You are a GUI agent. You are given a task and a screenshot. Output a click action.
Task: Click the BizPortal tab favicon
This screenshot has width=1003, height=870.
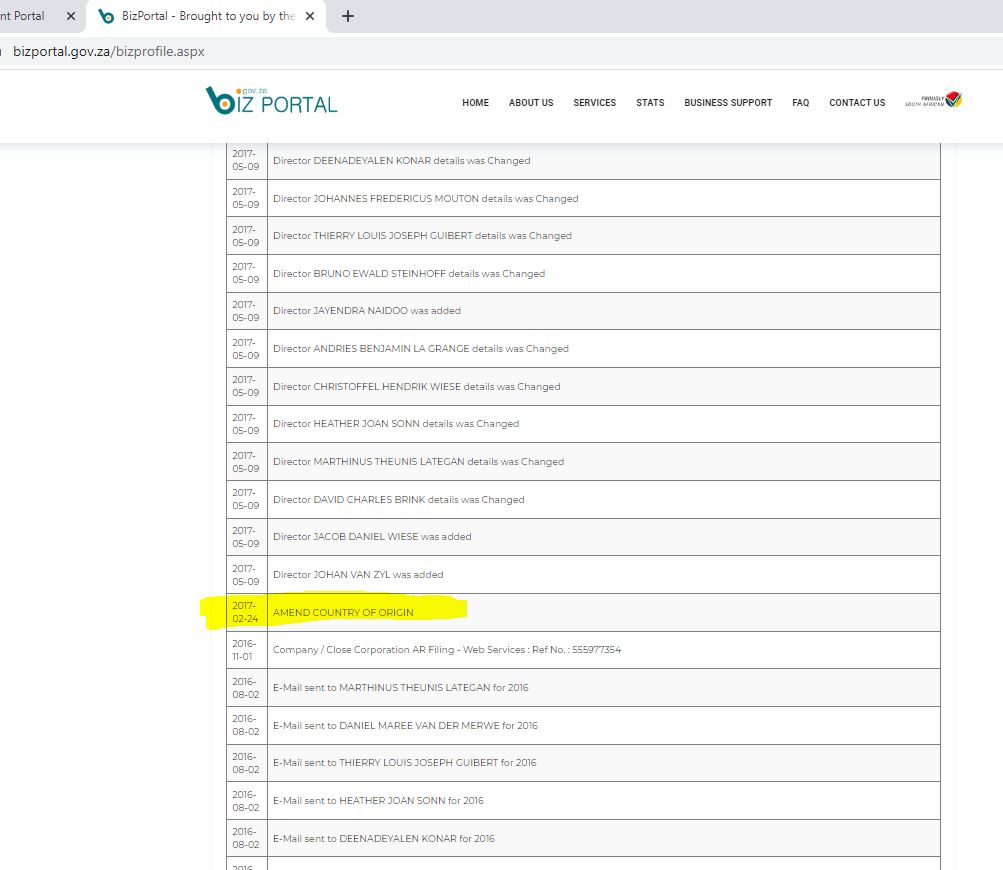tap(106, 16)
